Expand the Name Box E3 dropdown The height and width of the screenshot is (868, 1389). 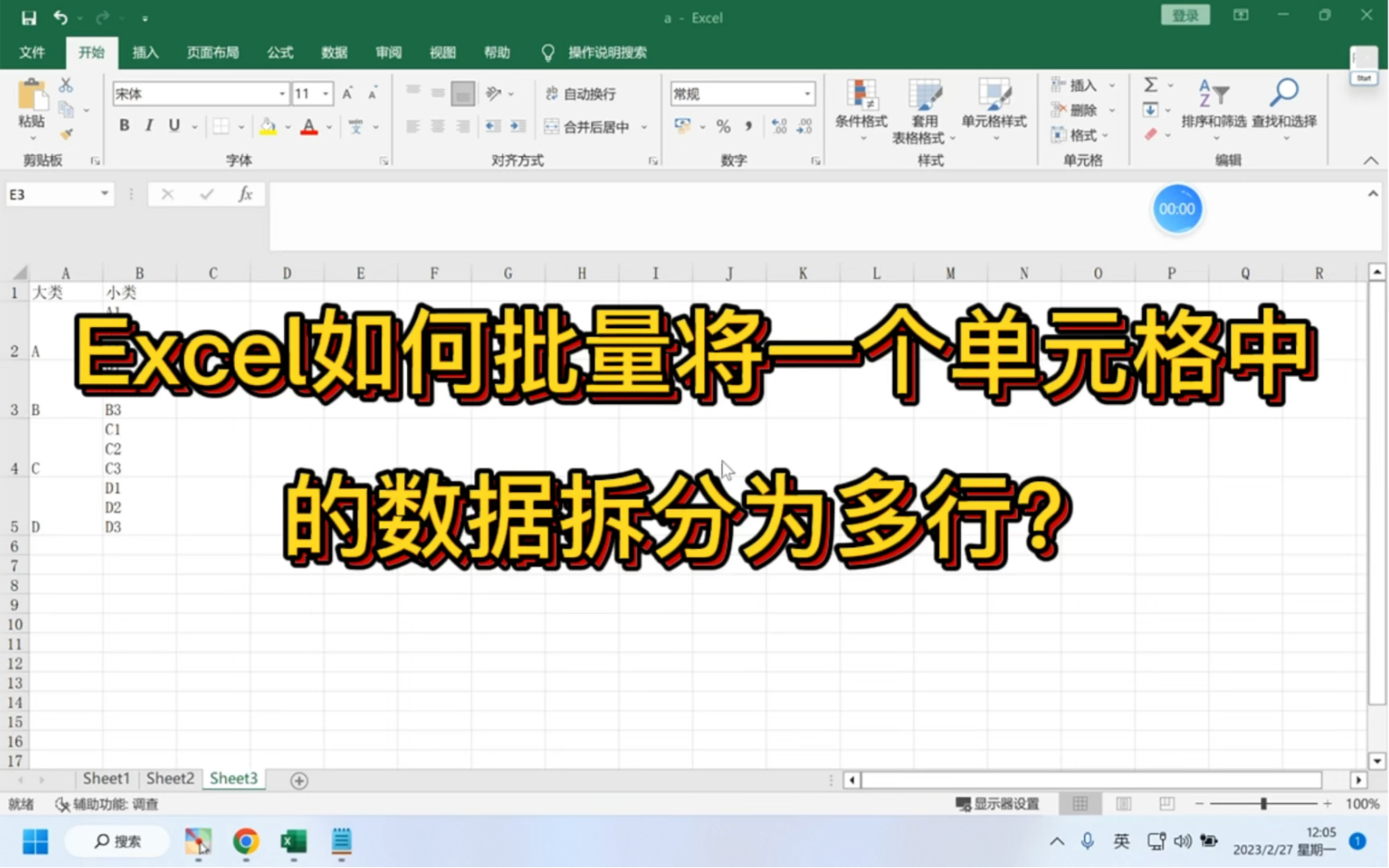104,194
